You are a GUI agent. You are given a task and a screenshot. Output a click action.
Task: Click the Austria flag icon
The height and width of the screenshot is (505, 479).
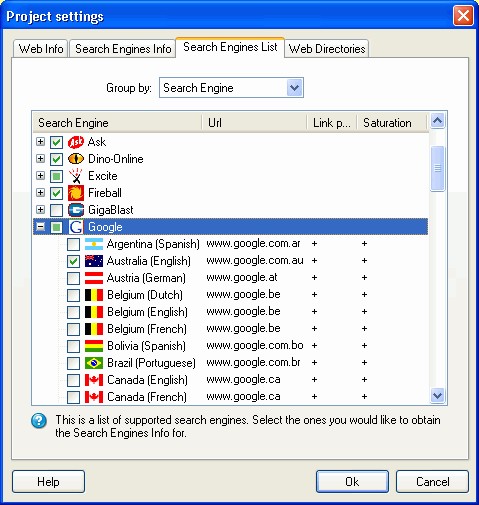click(94, 278)
